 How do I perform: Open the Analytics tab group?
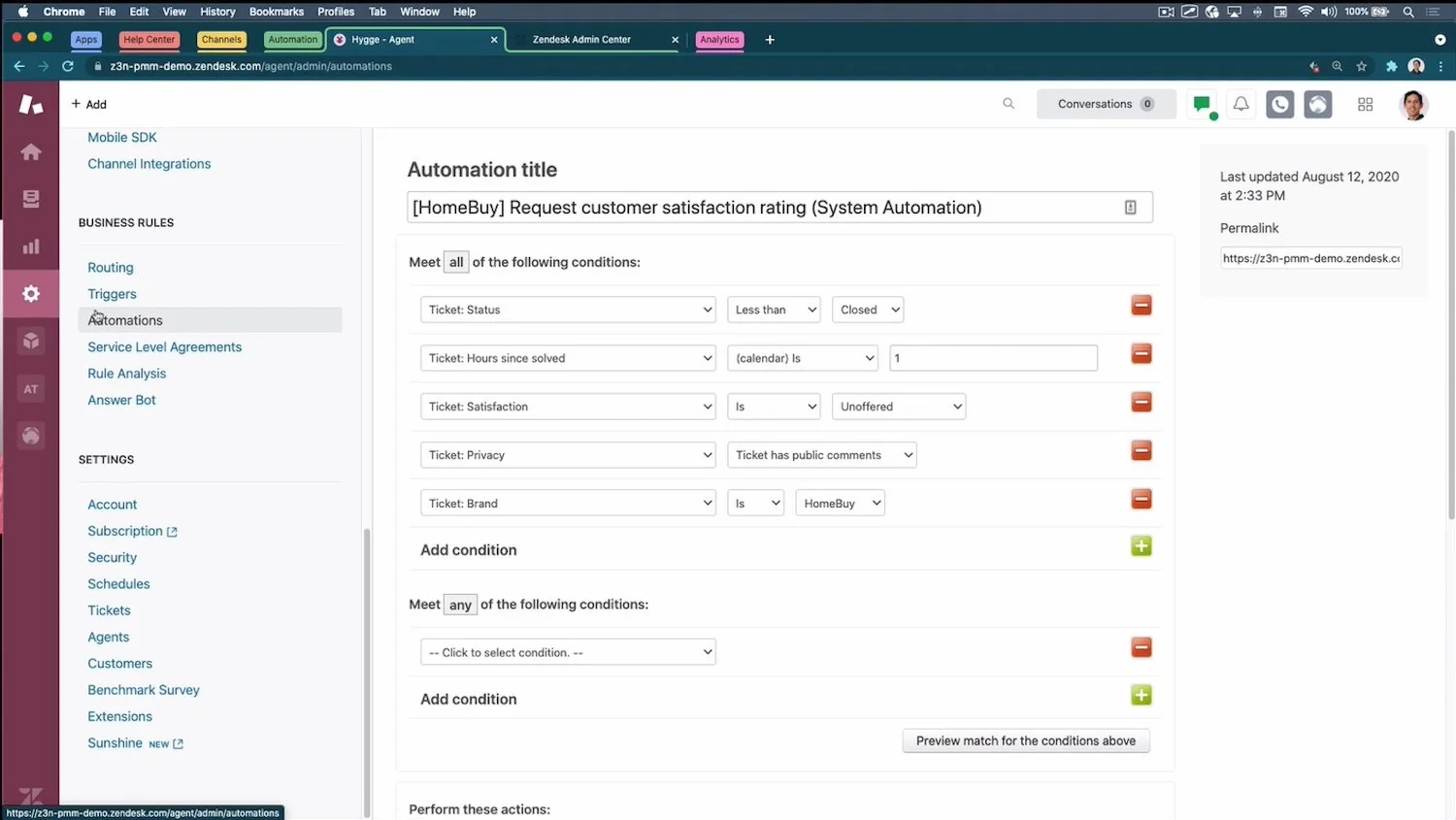coord(719,40)
